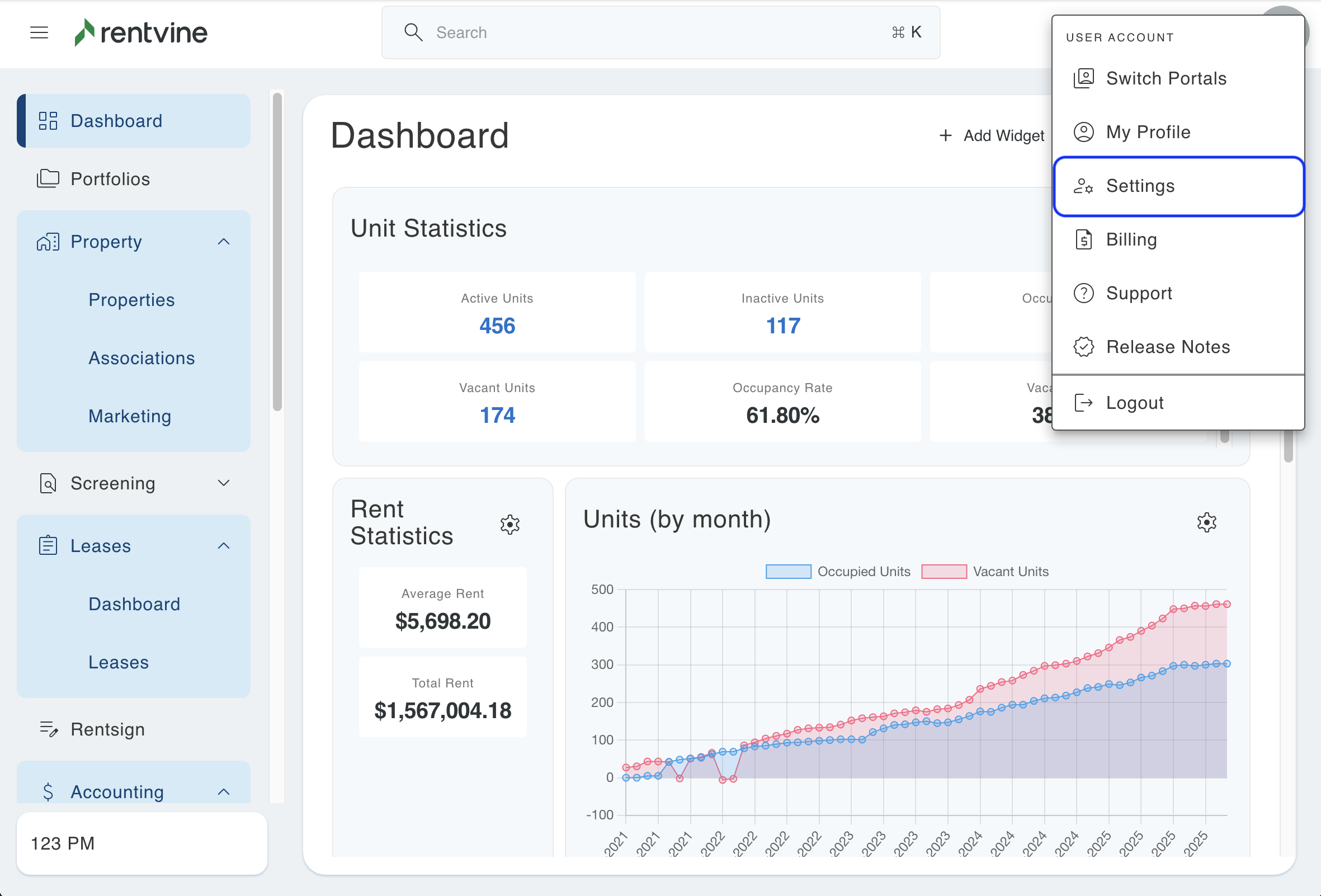Choose Logout from user menu
1321x896 pixels.
pyautogui.click(x=1135, y=403)
